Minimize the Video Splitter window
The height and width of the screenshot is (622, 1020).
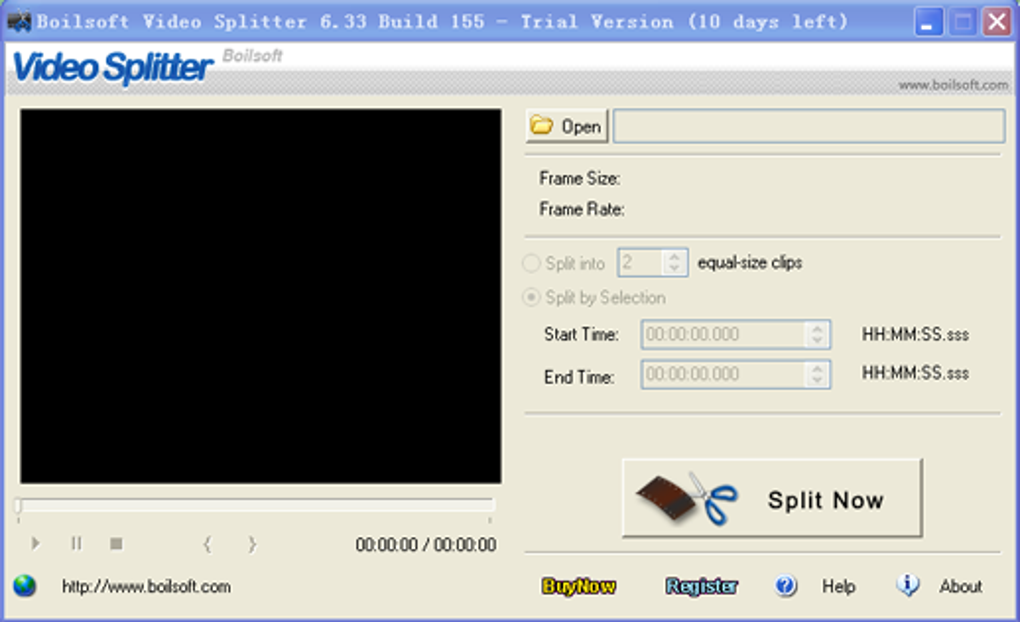928,22
